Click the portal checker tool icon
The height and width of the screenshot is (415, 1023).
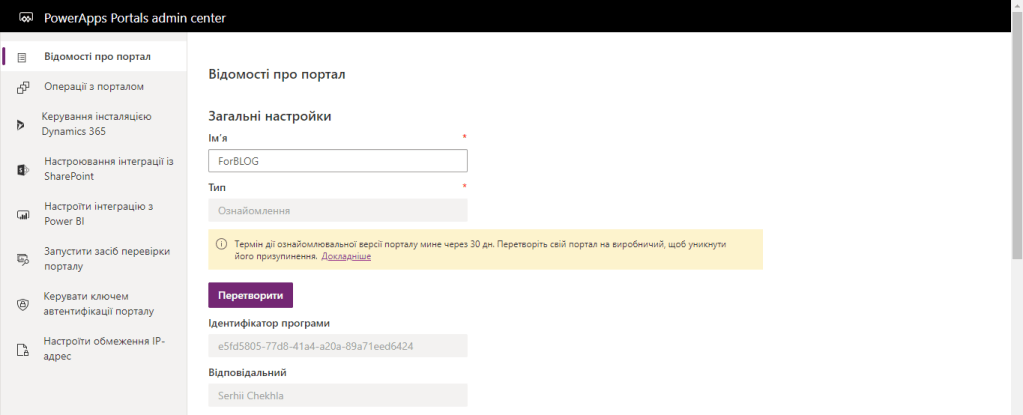22,259
